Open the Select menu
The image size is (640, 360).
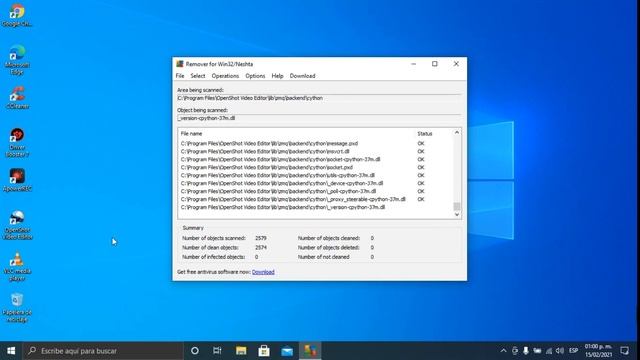198,76
